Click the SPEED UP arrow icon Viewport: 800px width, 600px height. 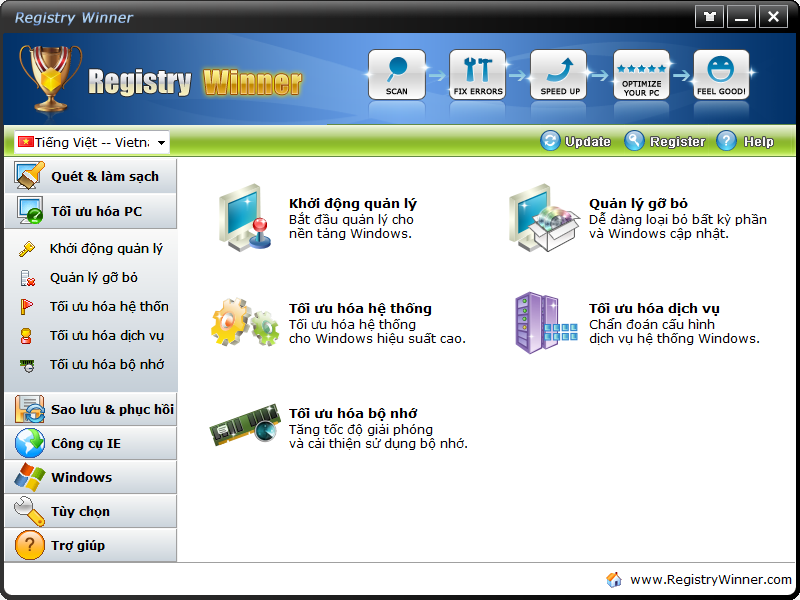tap(559, 74)
